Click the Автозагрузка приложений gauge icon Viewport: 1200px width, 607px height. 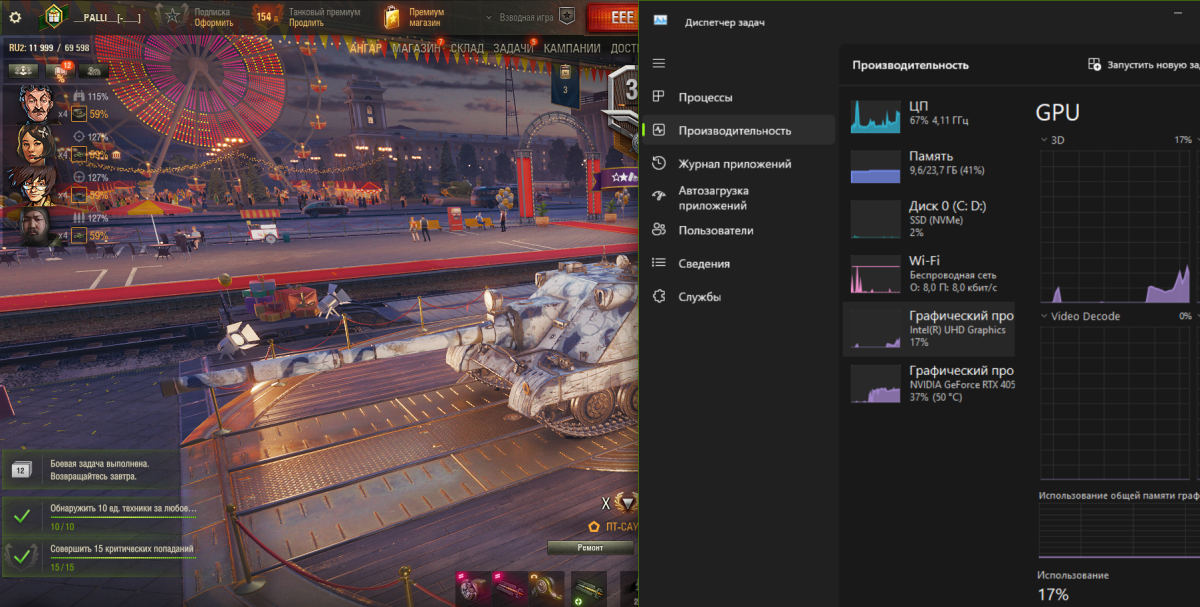coord(658,197)
